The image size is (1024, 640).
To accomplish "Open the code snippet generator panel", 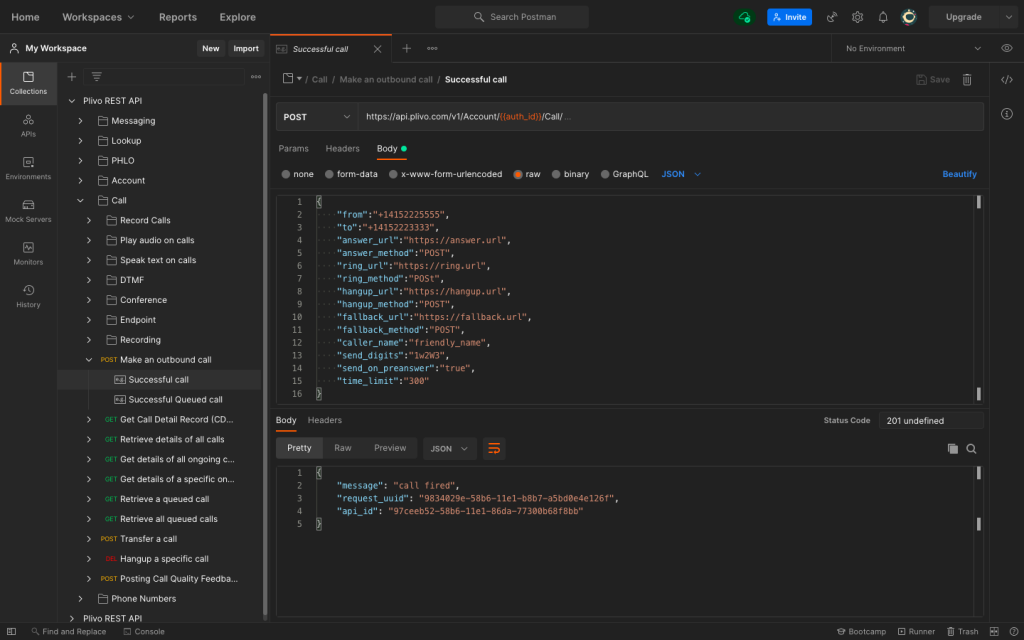I will tap(1006, 79).
